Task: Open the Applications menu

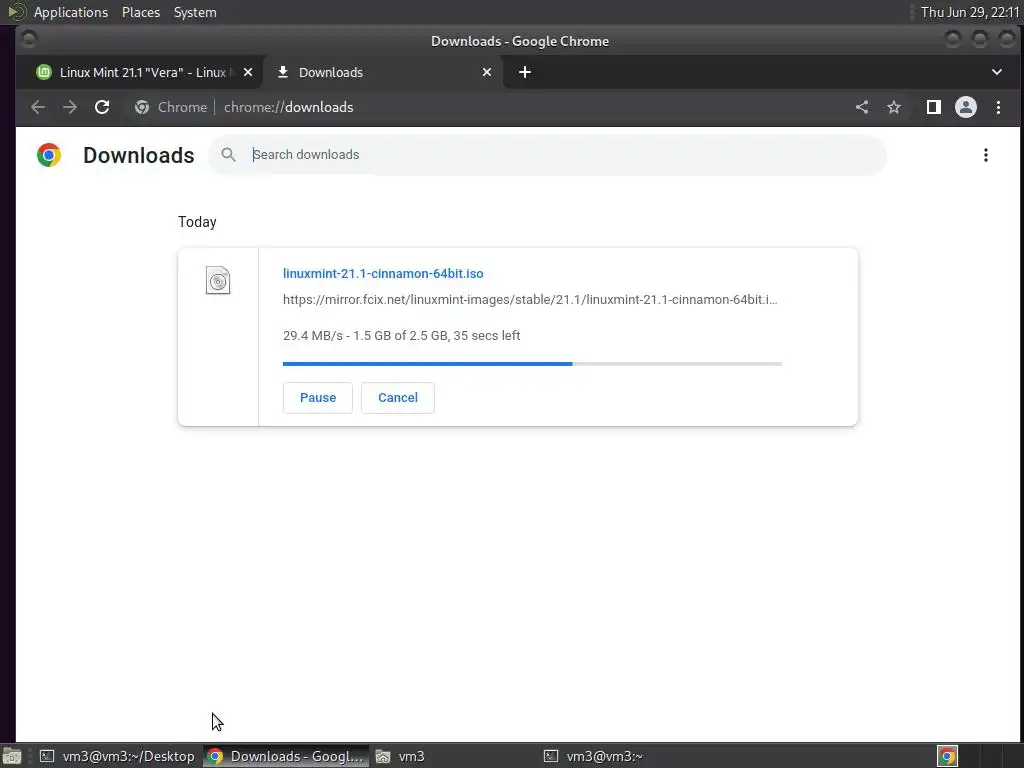Action: 71,12
